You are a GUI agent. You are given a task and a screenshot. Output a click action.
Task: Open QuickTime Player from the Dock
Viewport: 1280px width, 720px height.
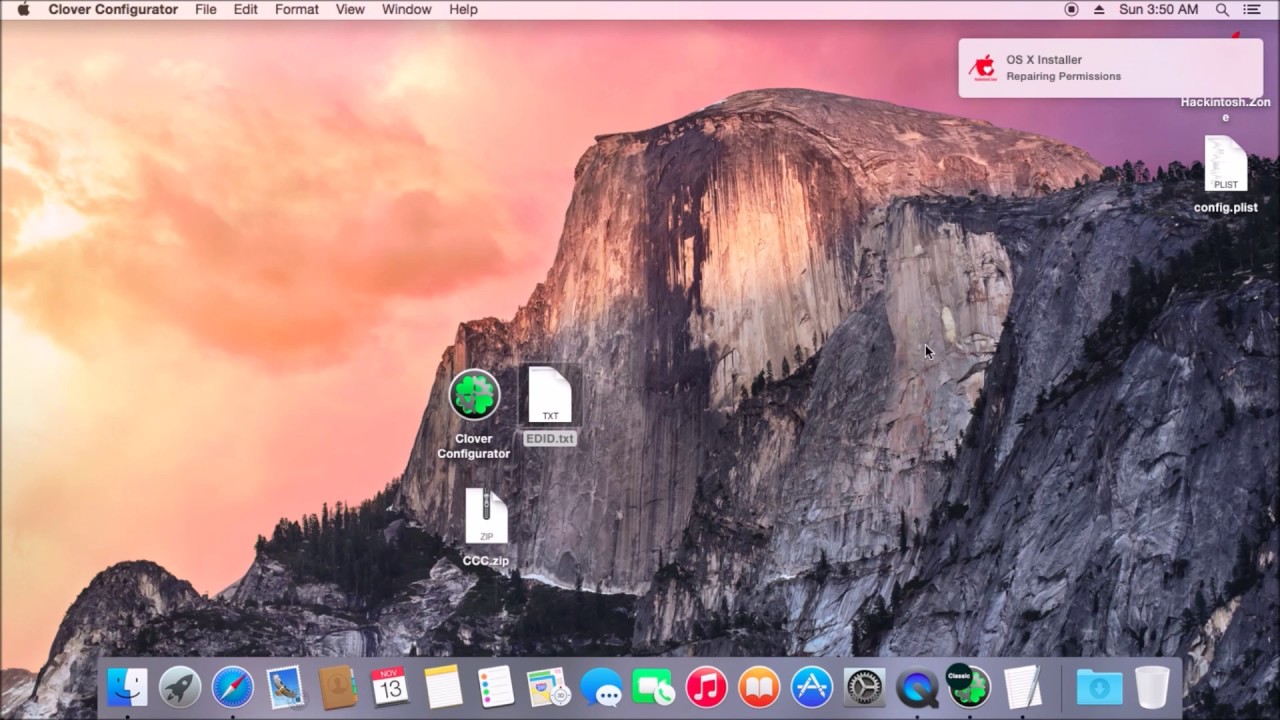[x=917, y=687]
